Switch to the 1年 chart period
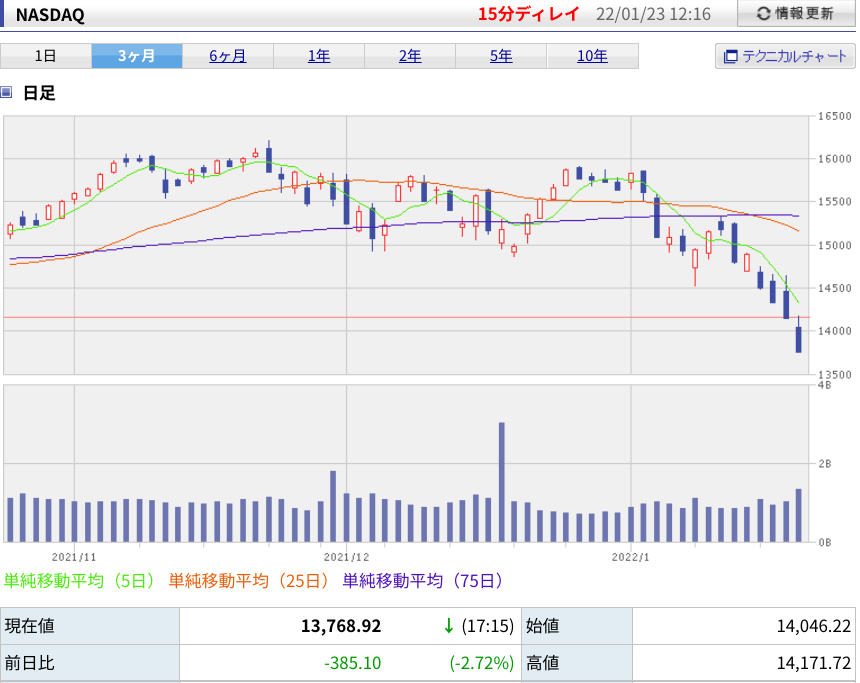This screenshot has width=860, height=683. [319, 56]
